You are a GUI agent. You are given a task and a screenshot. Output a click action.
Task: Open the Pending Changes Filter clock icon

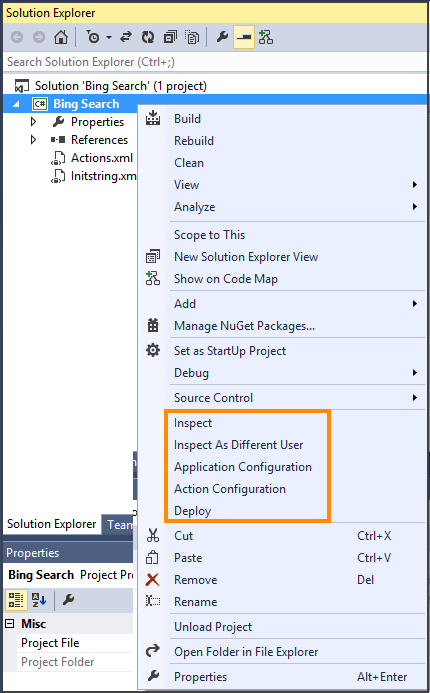click(93, 37)
